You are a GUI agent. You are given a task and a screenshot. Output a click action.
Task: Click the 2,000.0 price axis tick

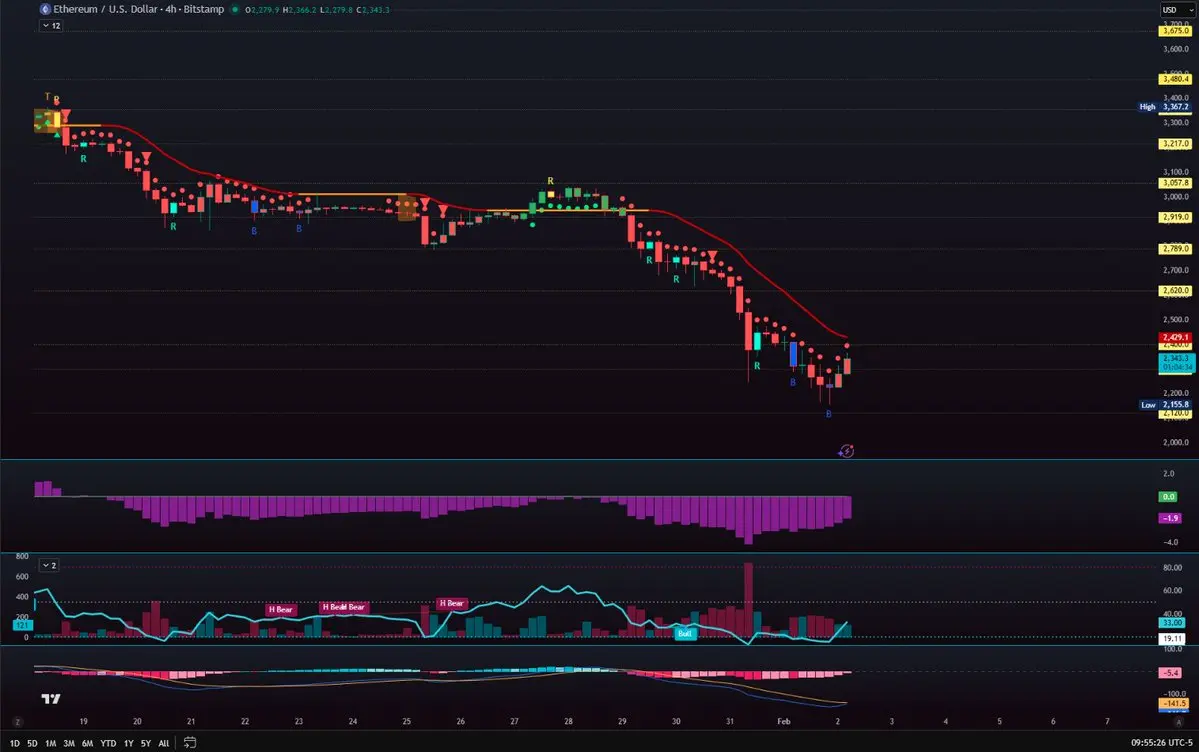[x=1175, y=442]
